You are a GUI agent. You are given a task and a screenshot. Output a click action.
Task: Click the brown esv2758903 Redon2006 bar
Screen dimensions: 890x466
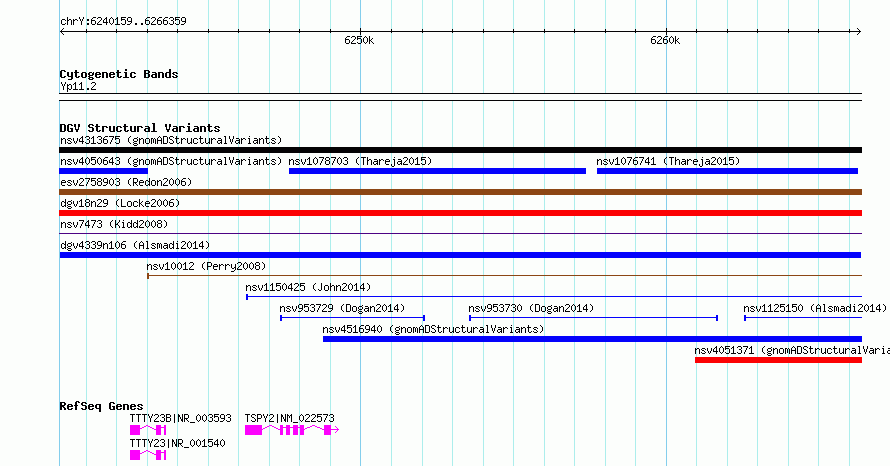[x=460, y=192]
